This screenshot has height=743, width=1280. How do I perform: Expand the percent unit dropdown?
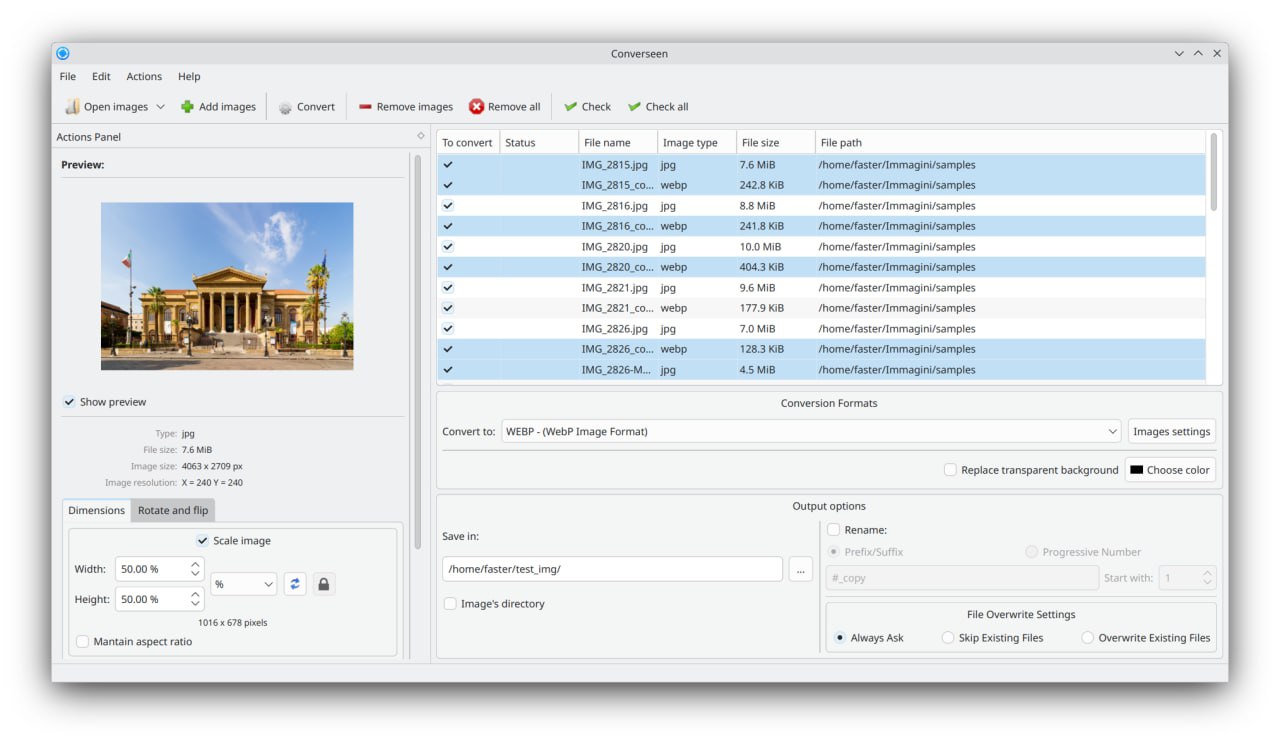click(x=243, y=584)
